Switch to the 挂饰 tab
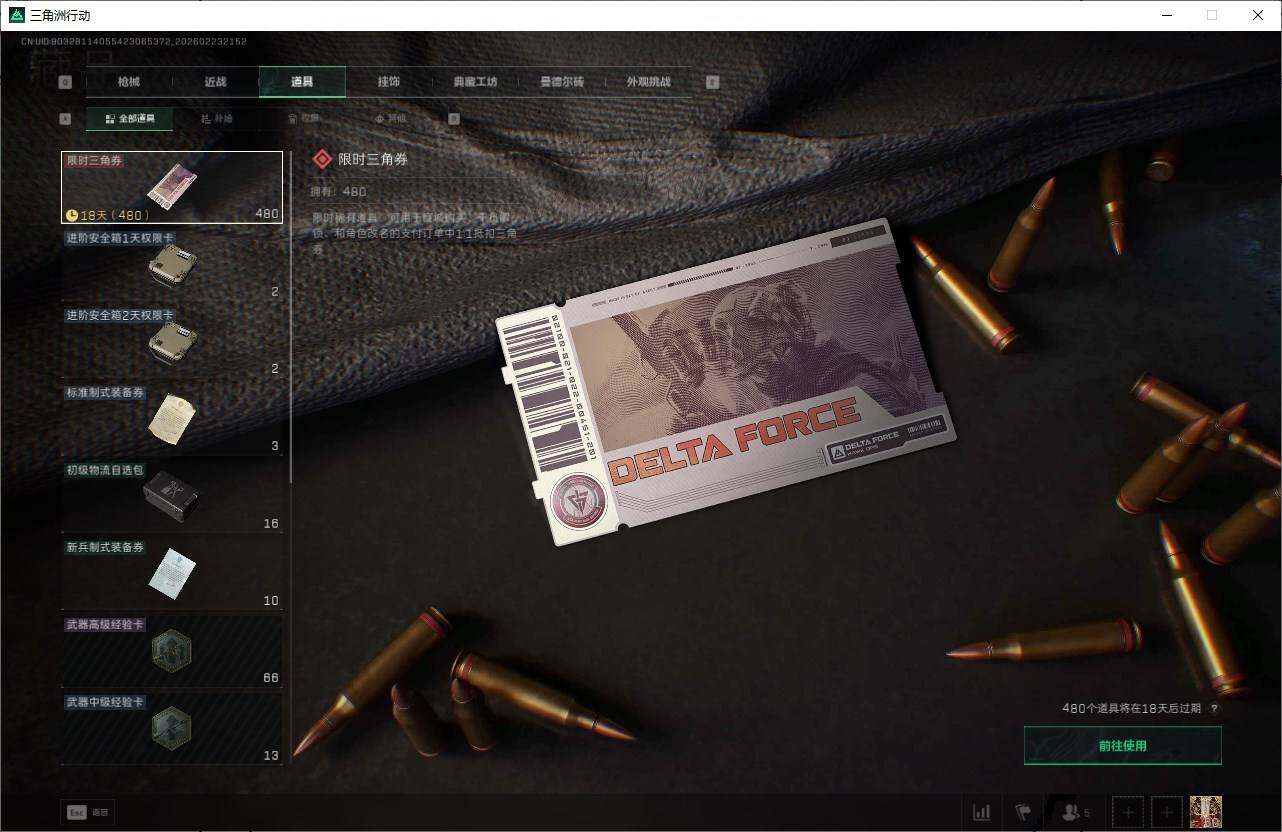The image size is (1282, 832). click(x=388, y=82)
